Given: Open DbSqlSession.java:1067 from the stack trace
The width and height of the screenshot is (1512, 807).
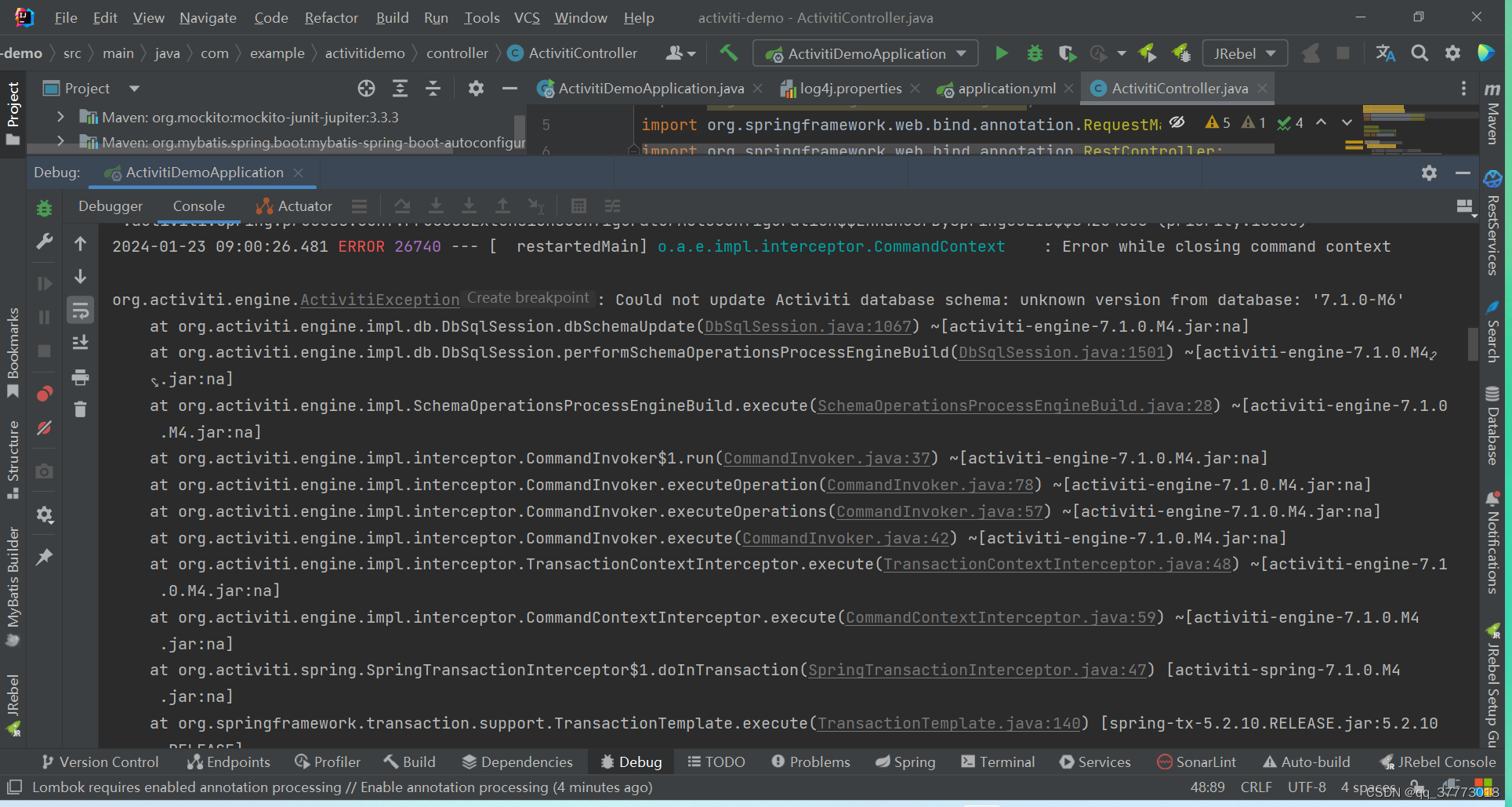Looking at the screenshot, I should (807, 326).
